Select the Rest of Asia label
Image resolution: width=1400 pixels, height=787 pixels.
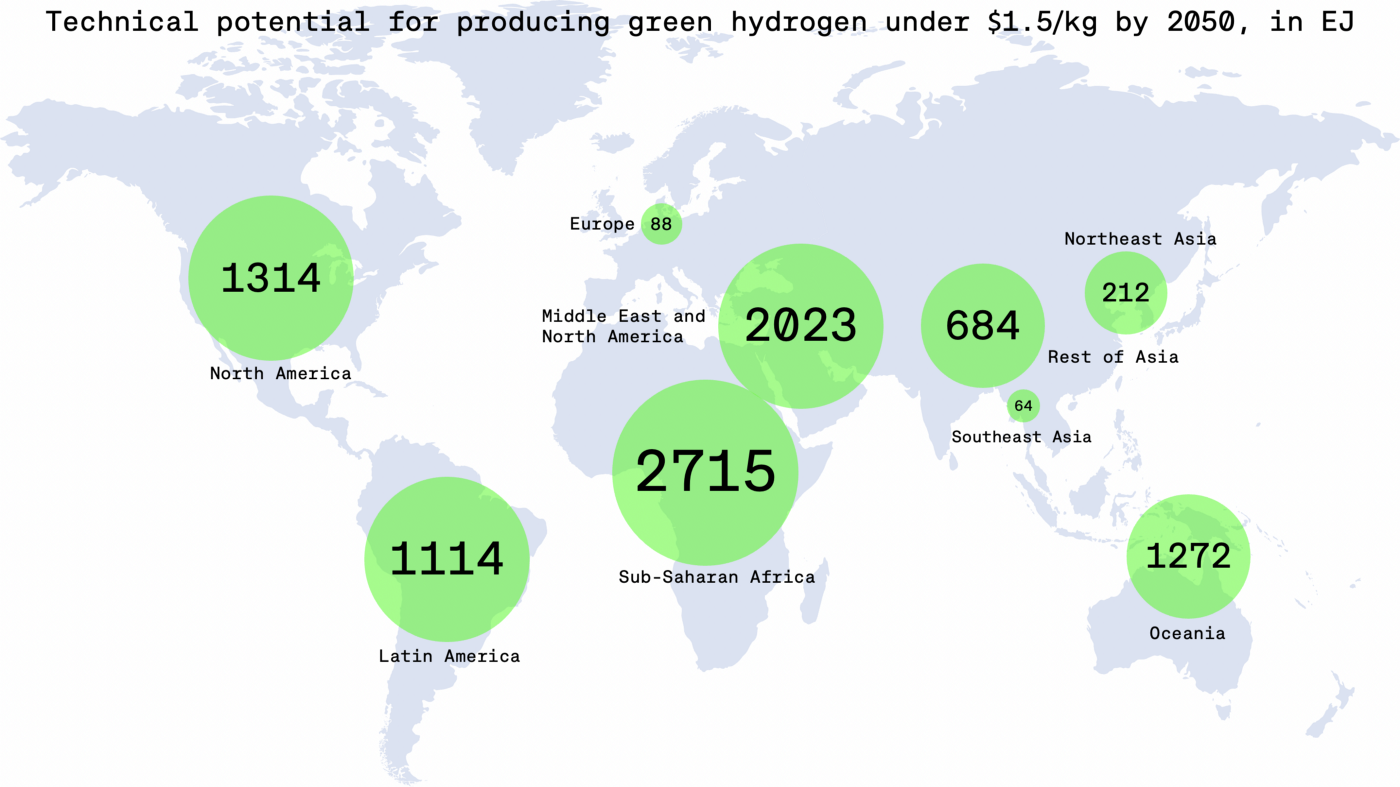pos(1113,355)
